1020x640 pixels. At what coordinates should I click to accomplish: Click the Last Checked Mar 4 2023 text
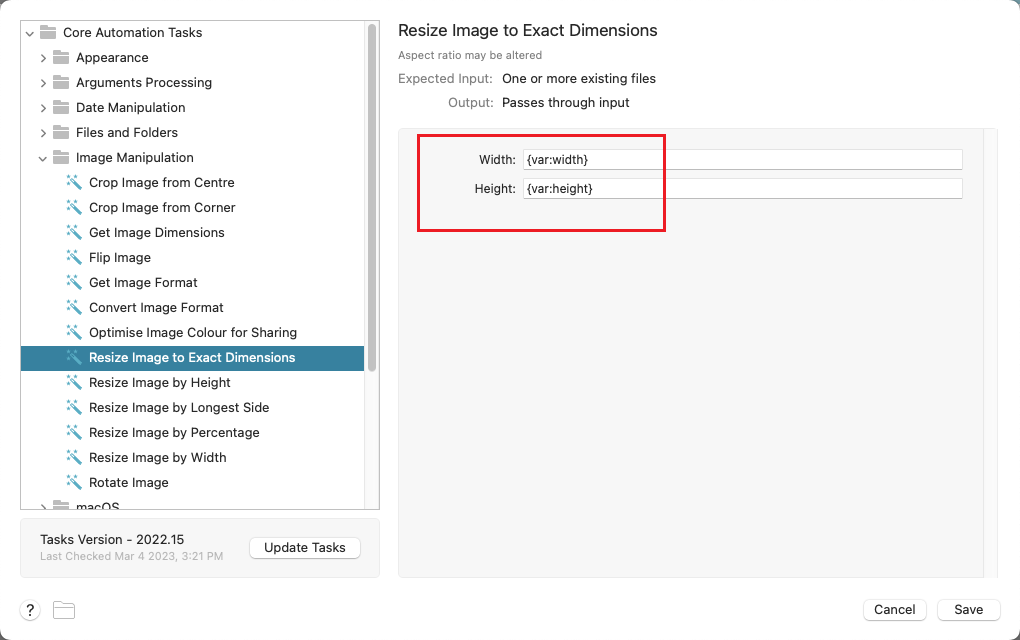(131, 556)
